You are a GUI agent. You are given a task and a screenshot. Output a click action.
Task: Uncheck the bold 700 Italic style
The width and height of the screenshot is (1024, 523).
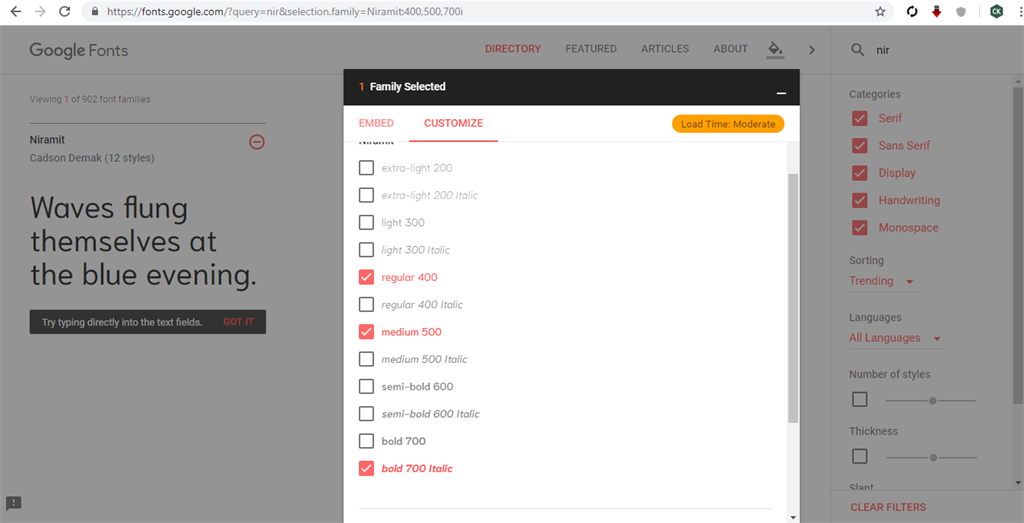pyautogui.click(x=366, y=468)
